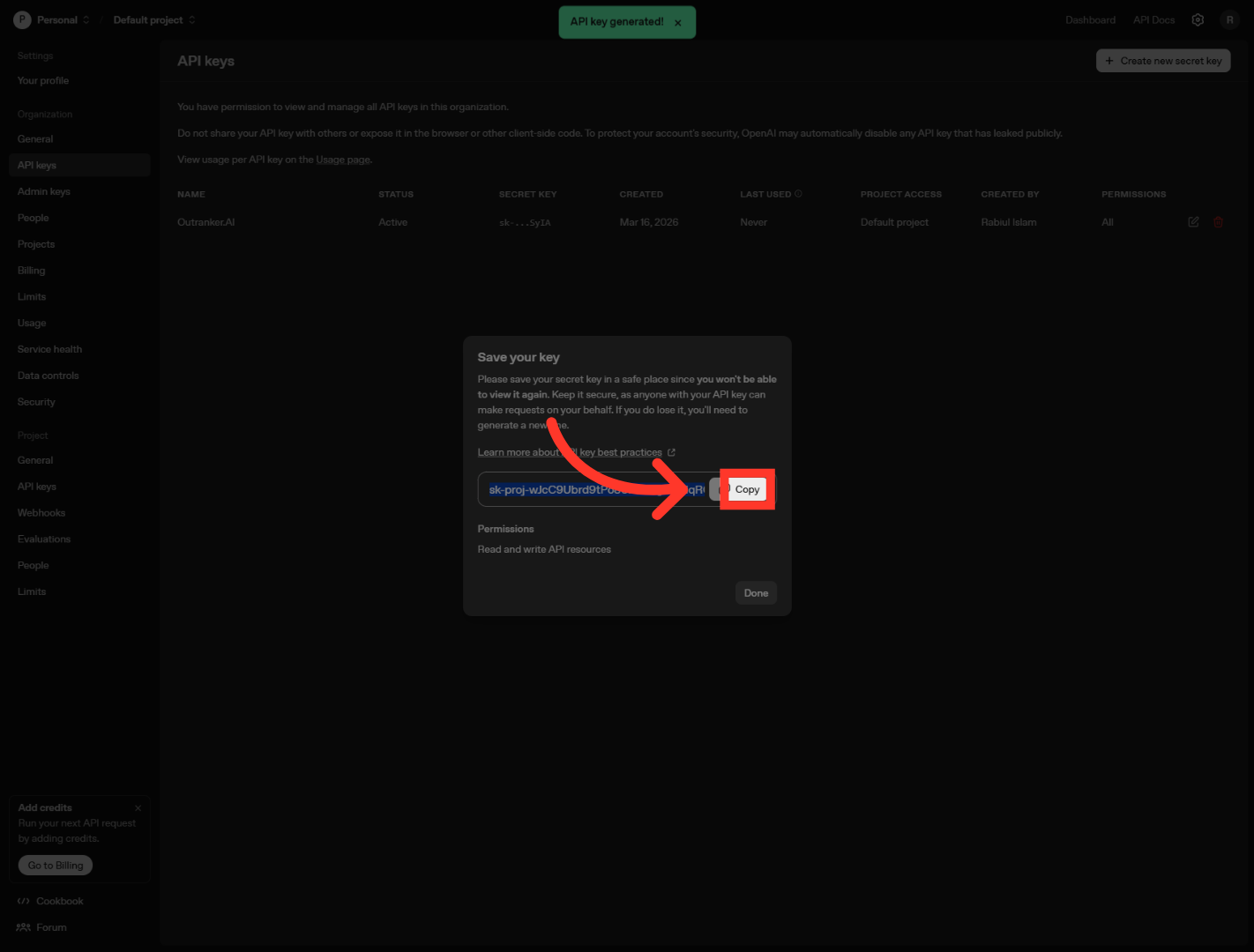The height and width of the screenshot is (952, 1254).
Task: Select Billing in the Organization sidebar
Action: click(31, 271)
